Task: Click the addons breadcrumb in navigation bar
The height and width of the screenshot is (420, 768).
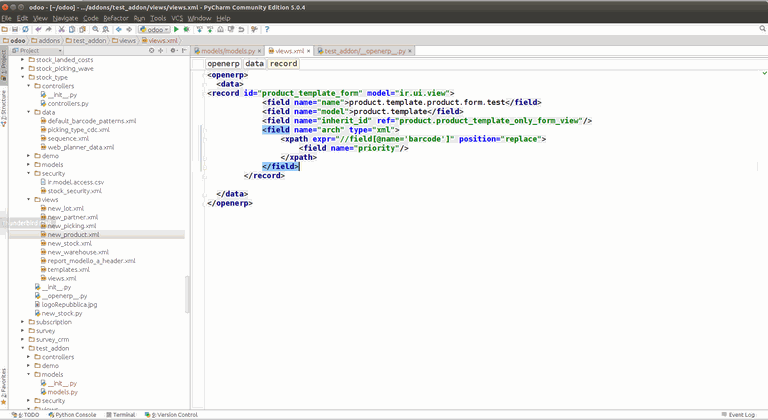Action: point(46,41)
